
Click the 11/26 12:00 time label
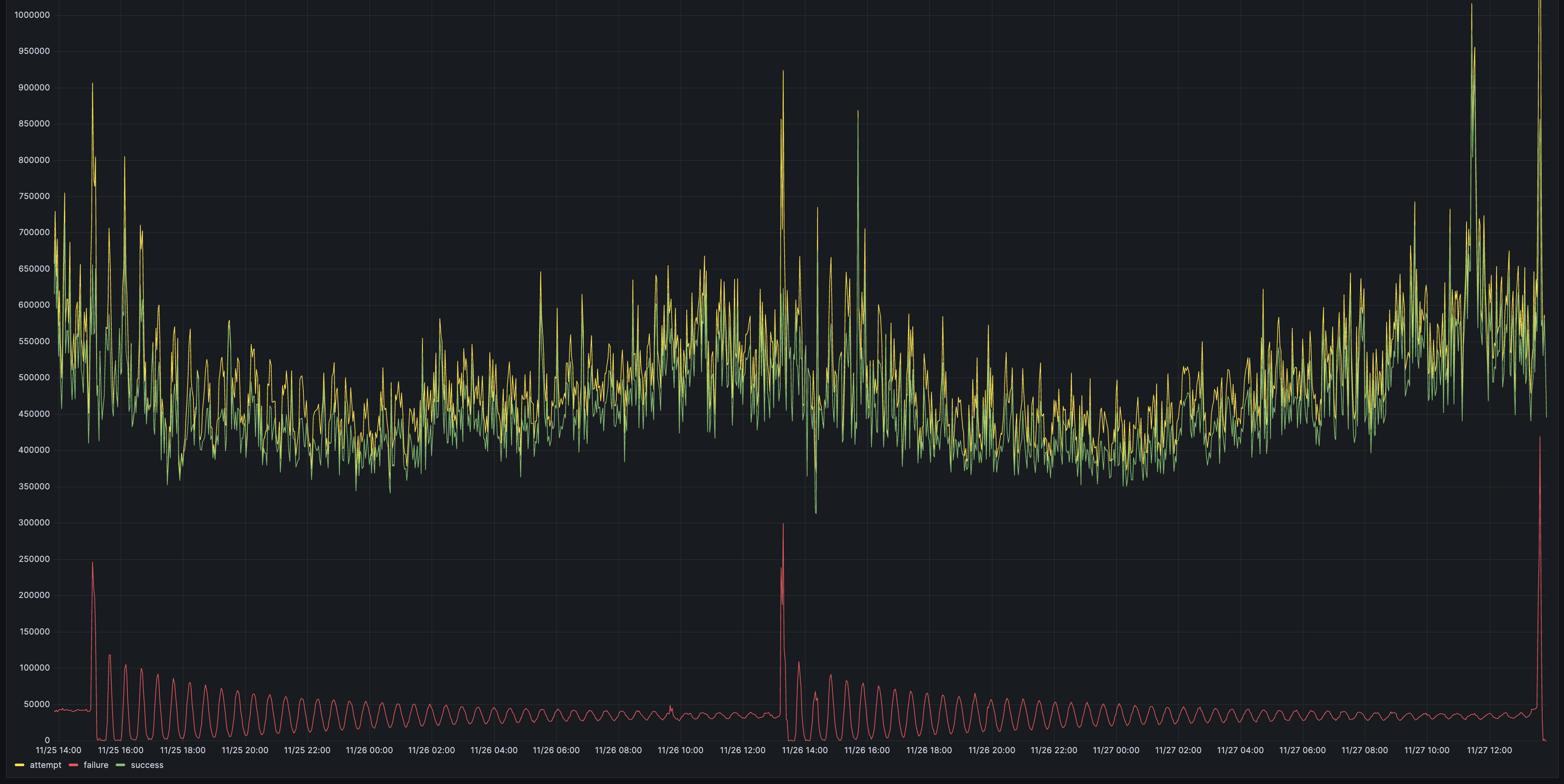point(742,751)
